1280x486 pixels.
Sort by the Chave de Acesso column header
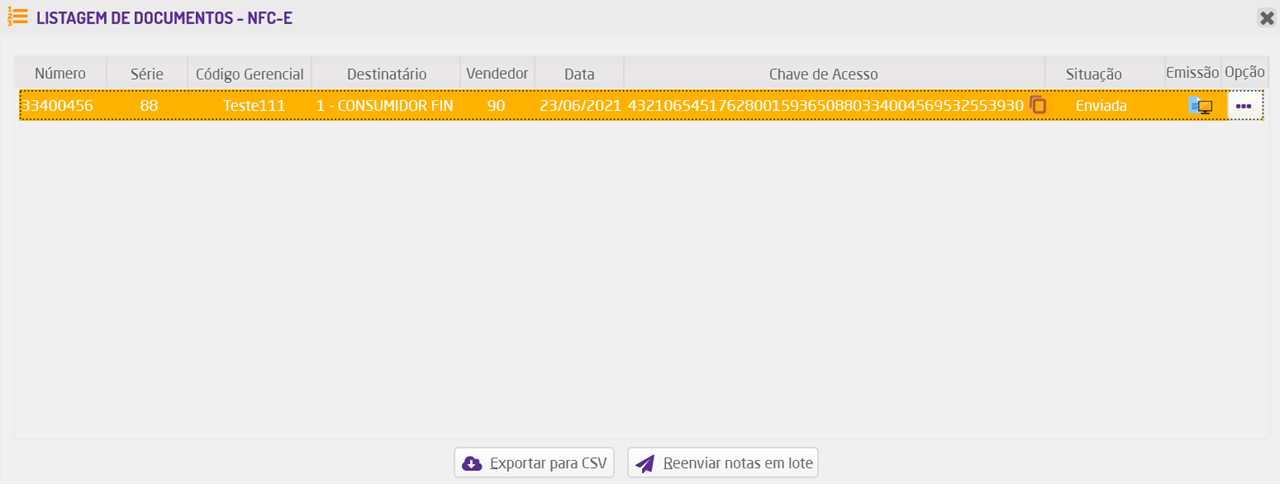pos(834,73)
